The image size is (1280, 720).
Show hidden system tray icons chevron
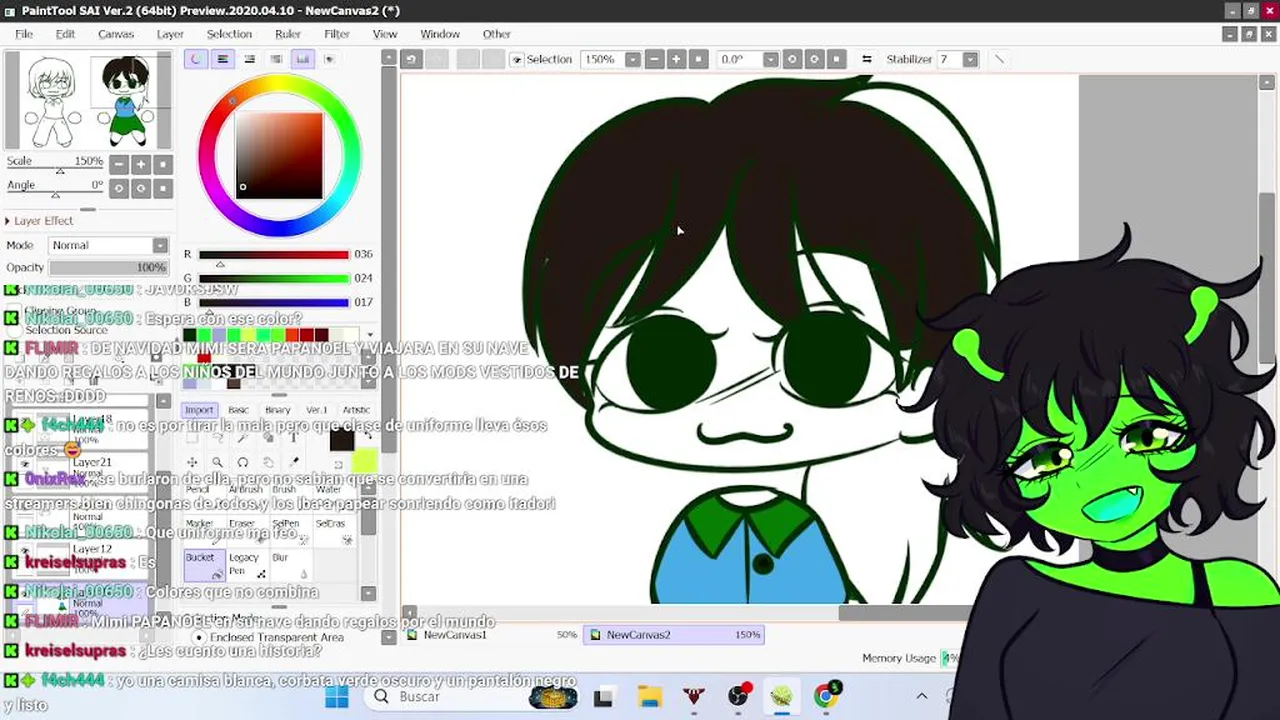point(921,697)
